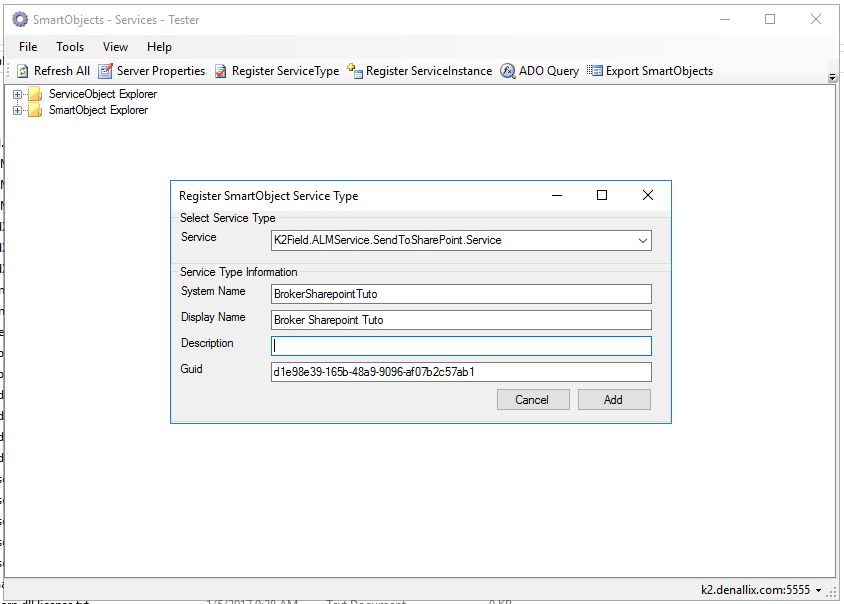This screenshot has width=844, height=604.
Task: Select the Guid text field
Action: pyautogui.click(x=460, y=374)
